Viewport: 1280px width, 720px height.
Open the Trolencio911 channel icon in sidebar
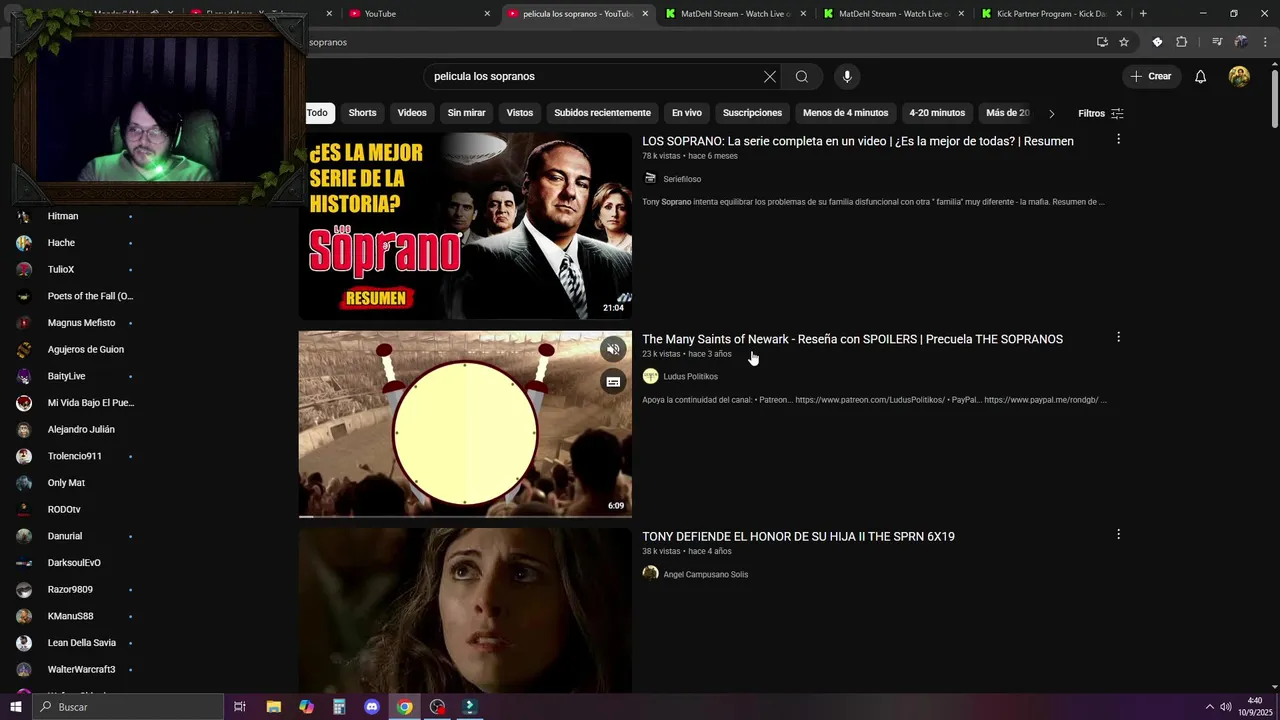pyautogui.click(x=24, y=456)
